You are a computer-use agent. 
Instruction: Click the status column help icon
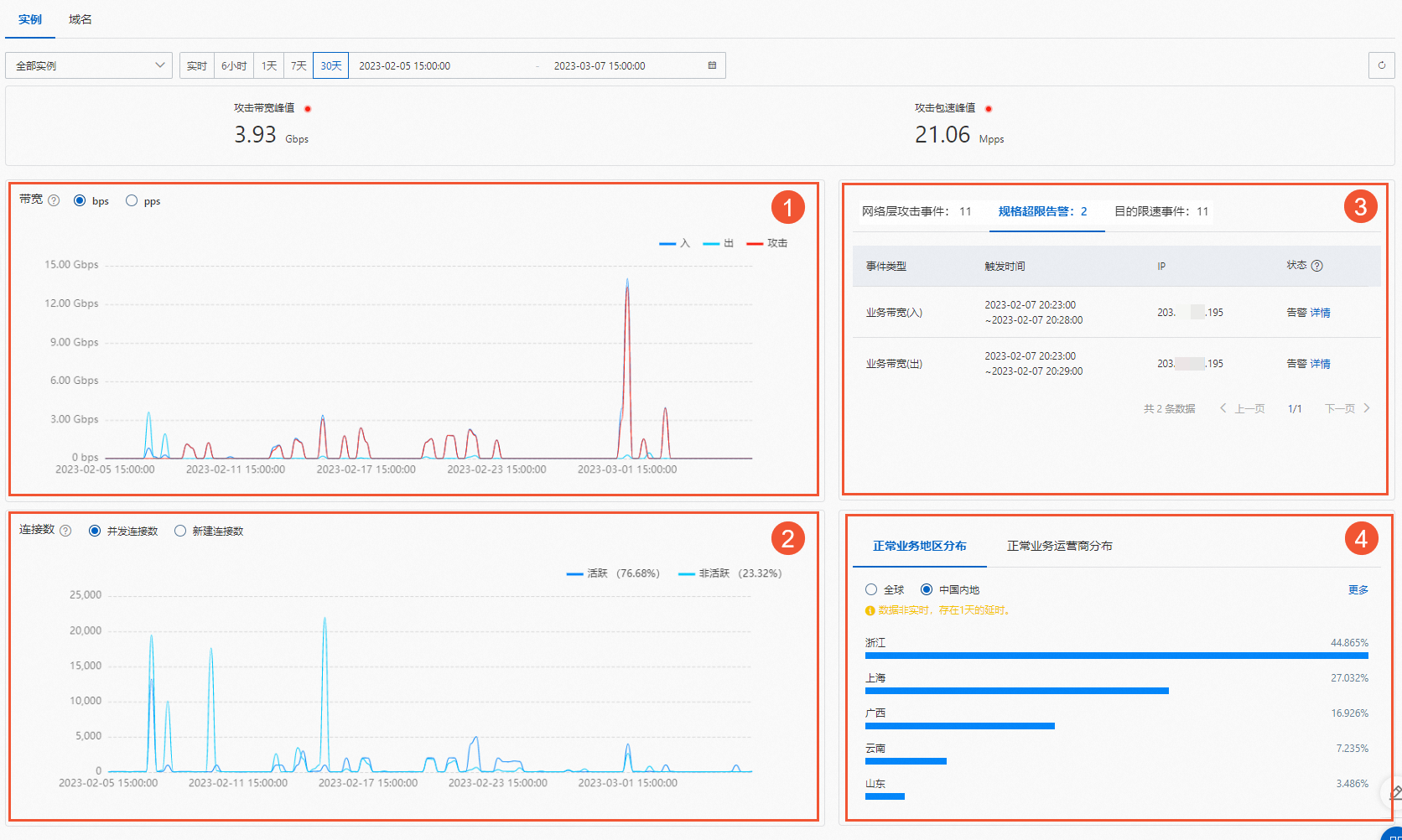pyautogui.click(x=1316, y=266)
